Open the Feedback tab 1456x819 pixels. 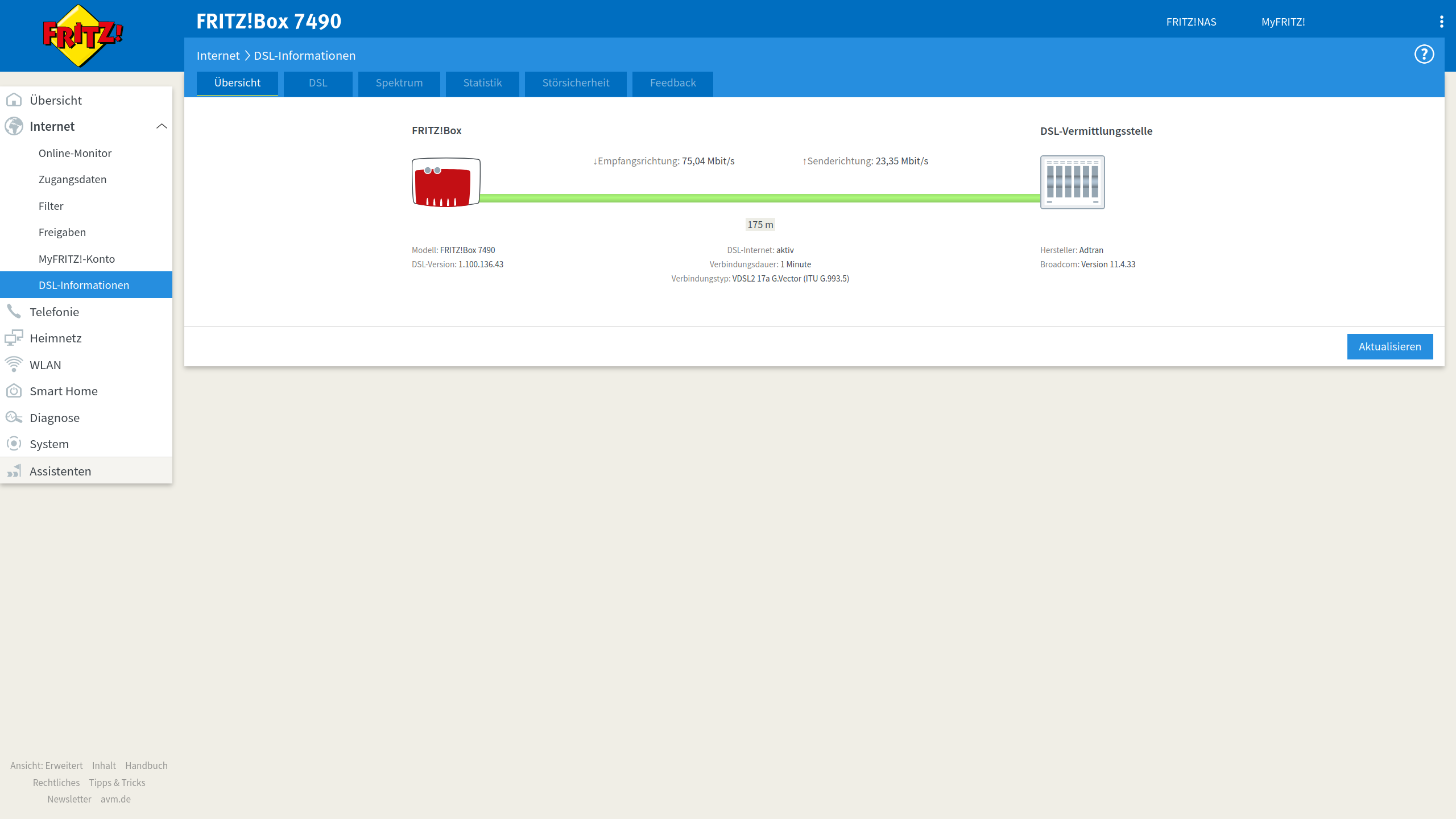[x=673, y=83]
